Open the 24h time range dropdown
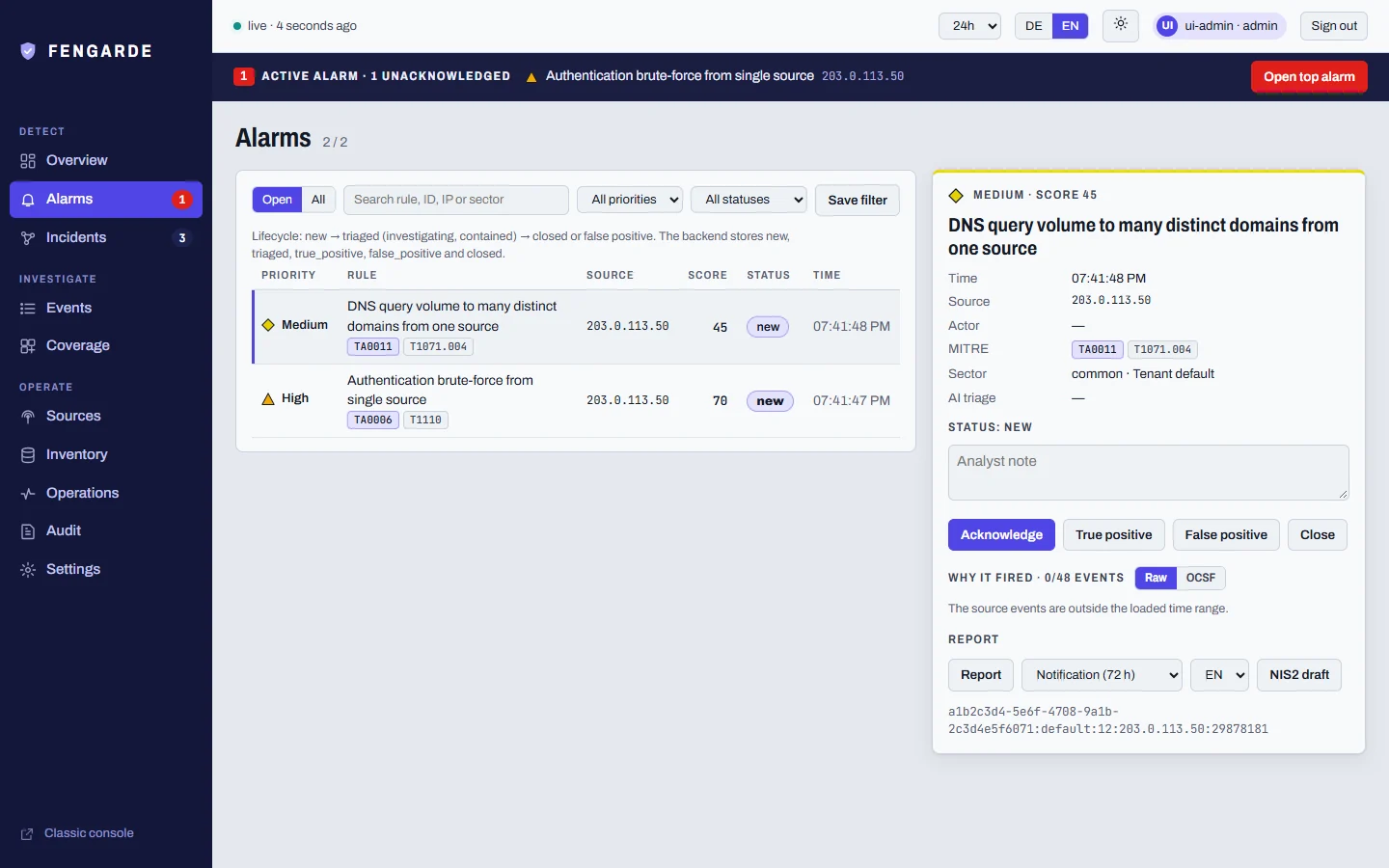 tap(970, 26)
